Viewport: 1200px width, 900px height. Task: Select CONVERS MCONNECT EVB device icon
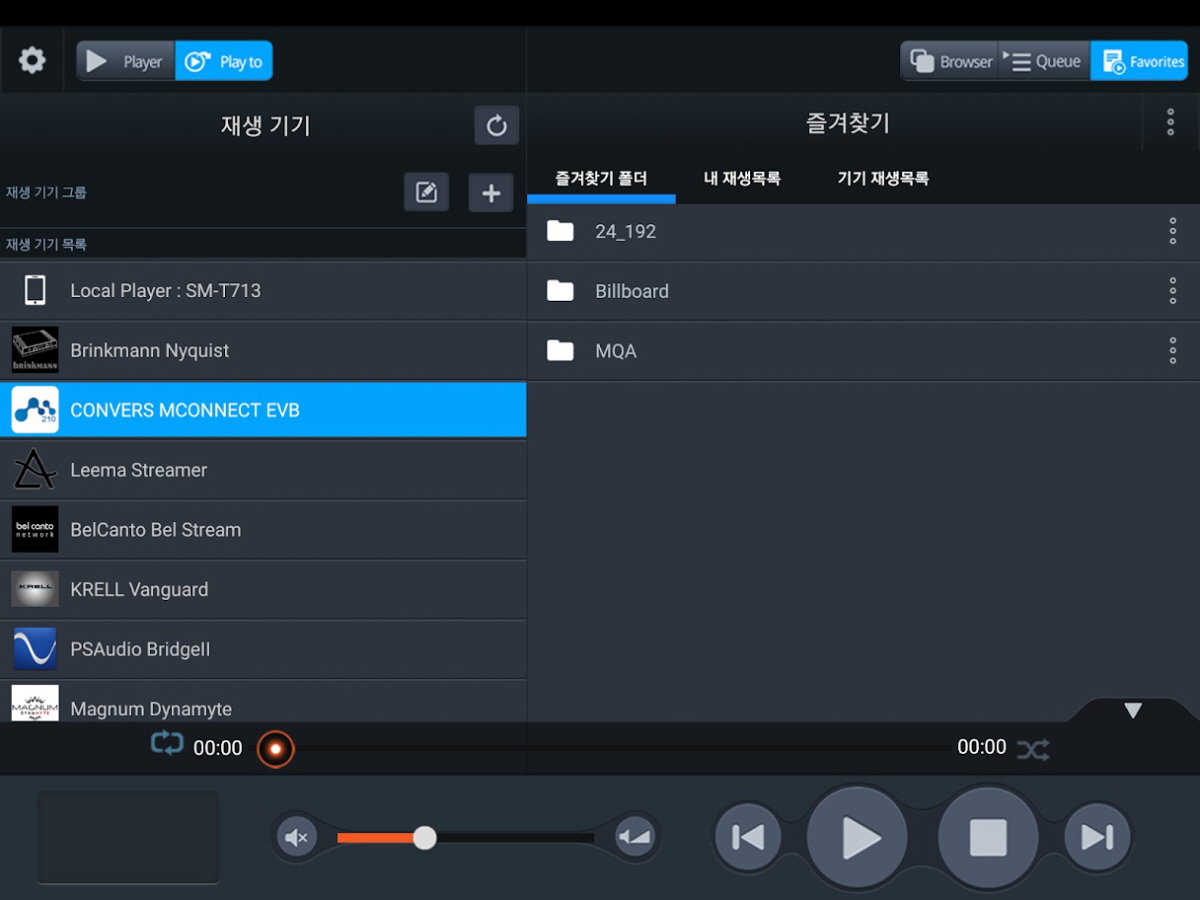(35, 410)
